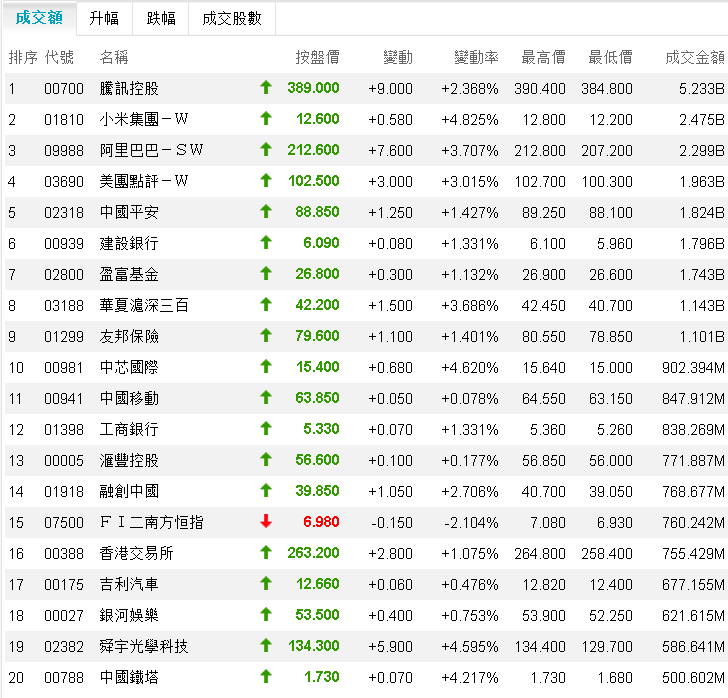Click stock name 舜宇光學科技
This screenshot has width=728, height=698.
[144, 646]
